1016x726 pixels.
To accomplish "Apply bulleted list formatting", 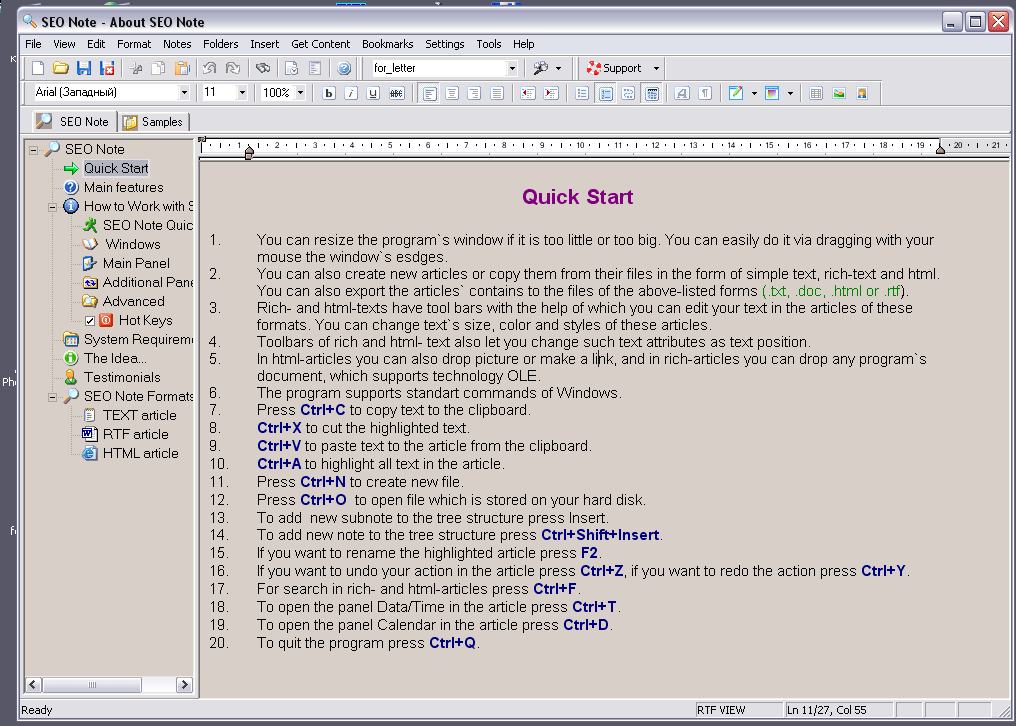I will [582, 93].
